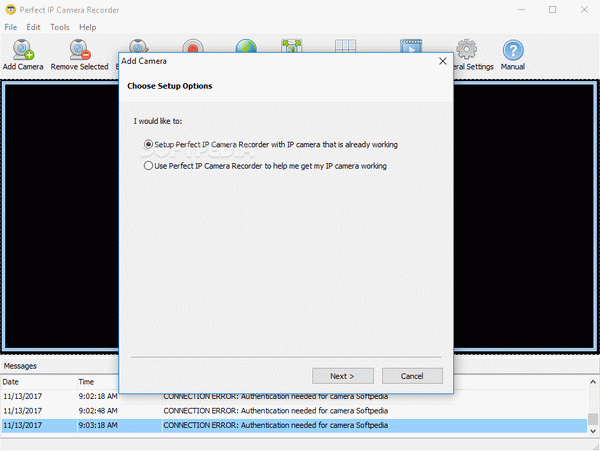
Task: Click the messages scrollbar thumb
Action: pyautogui.click(x=593, y=419)
